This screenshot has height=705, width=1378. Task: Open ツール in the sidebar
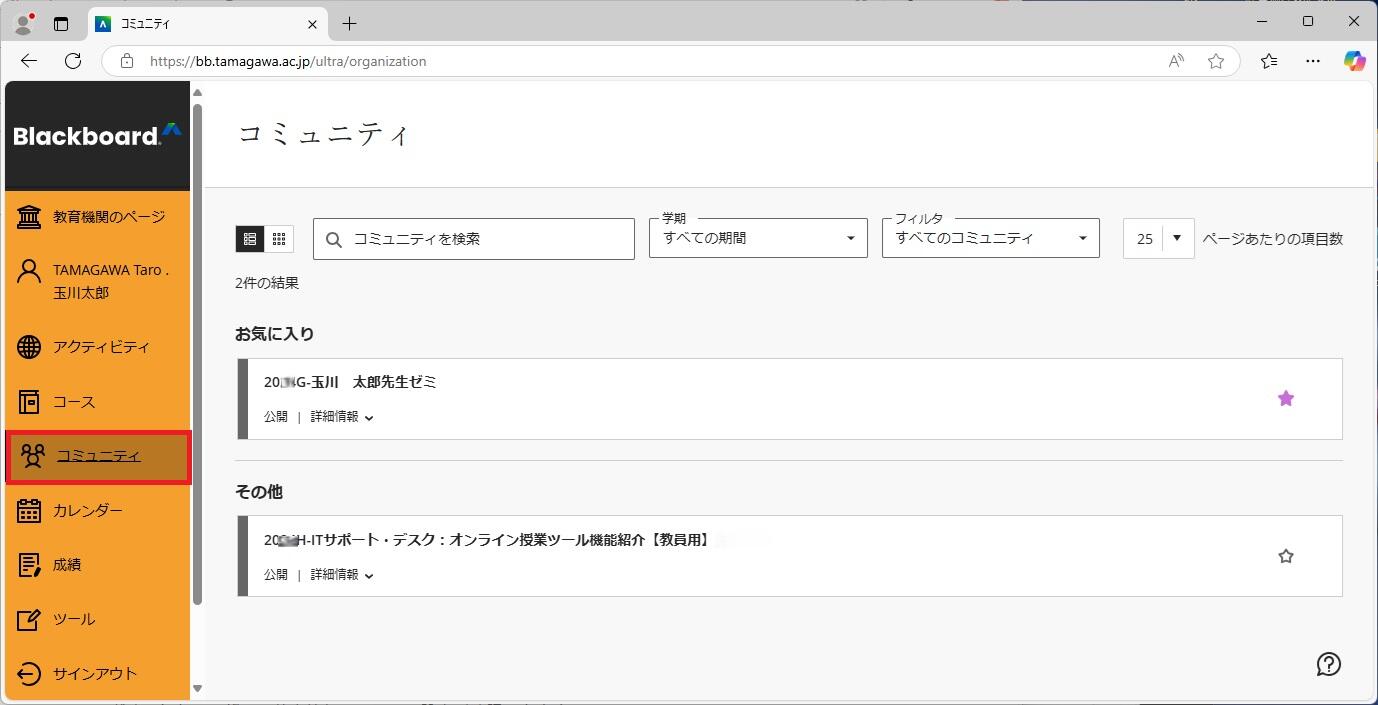(97, 620)
